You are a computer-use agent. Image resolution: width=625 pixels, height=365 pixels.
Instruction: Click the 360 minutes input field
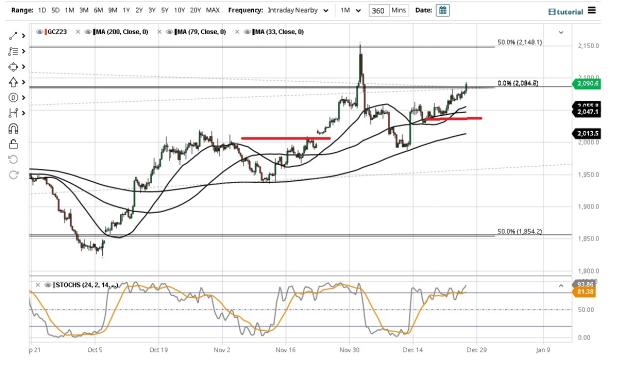point(378,10)
